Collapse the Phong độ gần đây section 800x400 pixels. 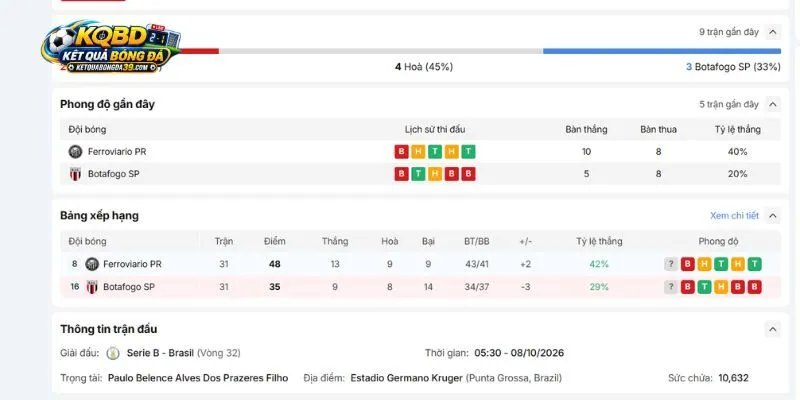tap(772, 105)
